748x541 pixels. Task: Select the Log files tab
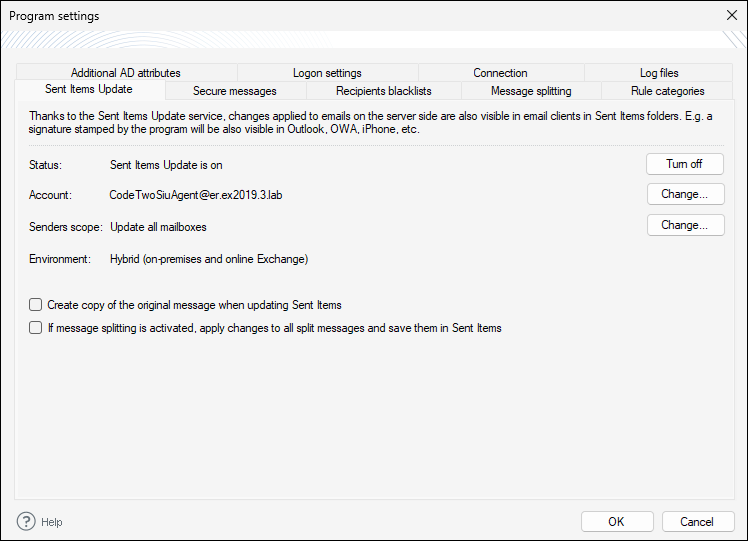point(659,73)
